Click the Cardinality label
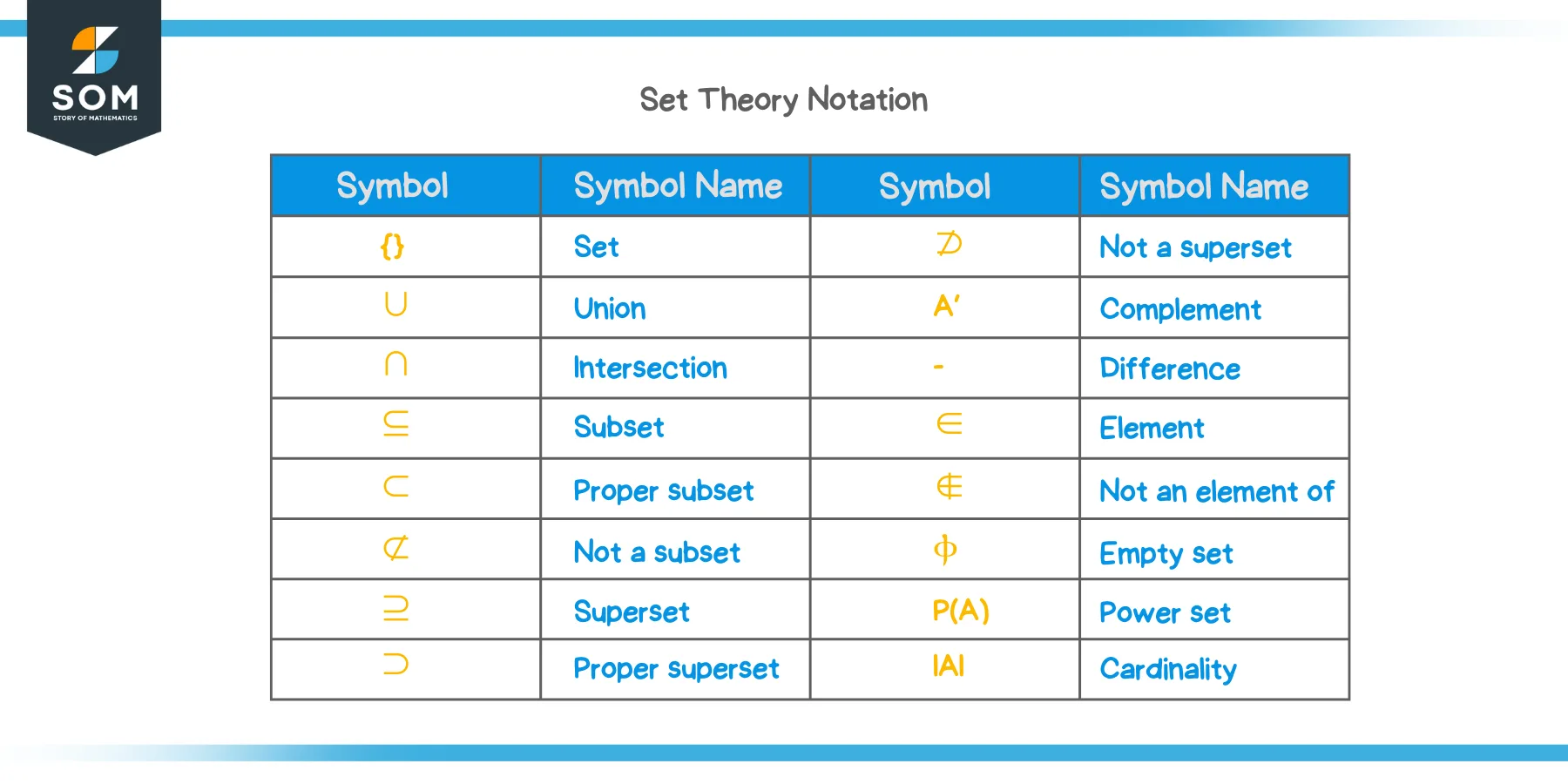The width and height of the screenshot is (1568, 784). tap(1168, 669)
